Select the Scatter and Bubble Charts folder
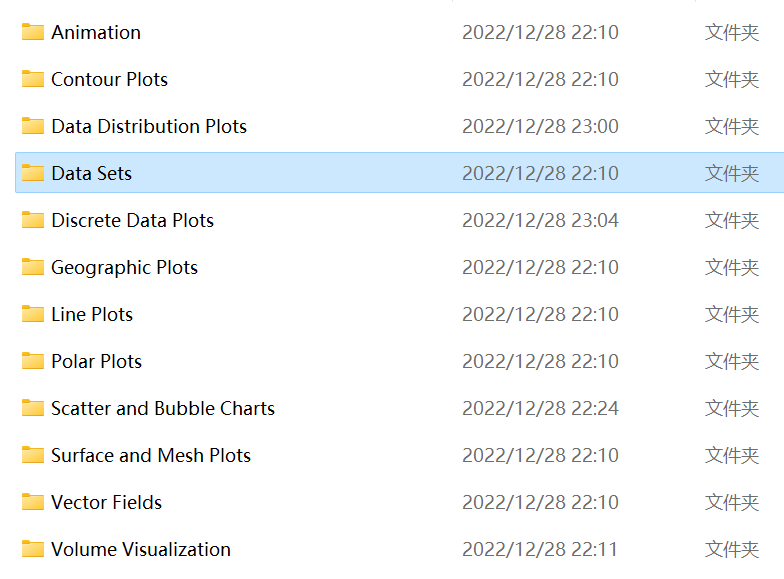 (x=162, y=408)
